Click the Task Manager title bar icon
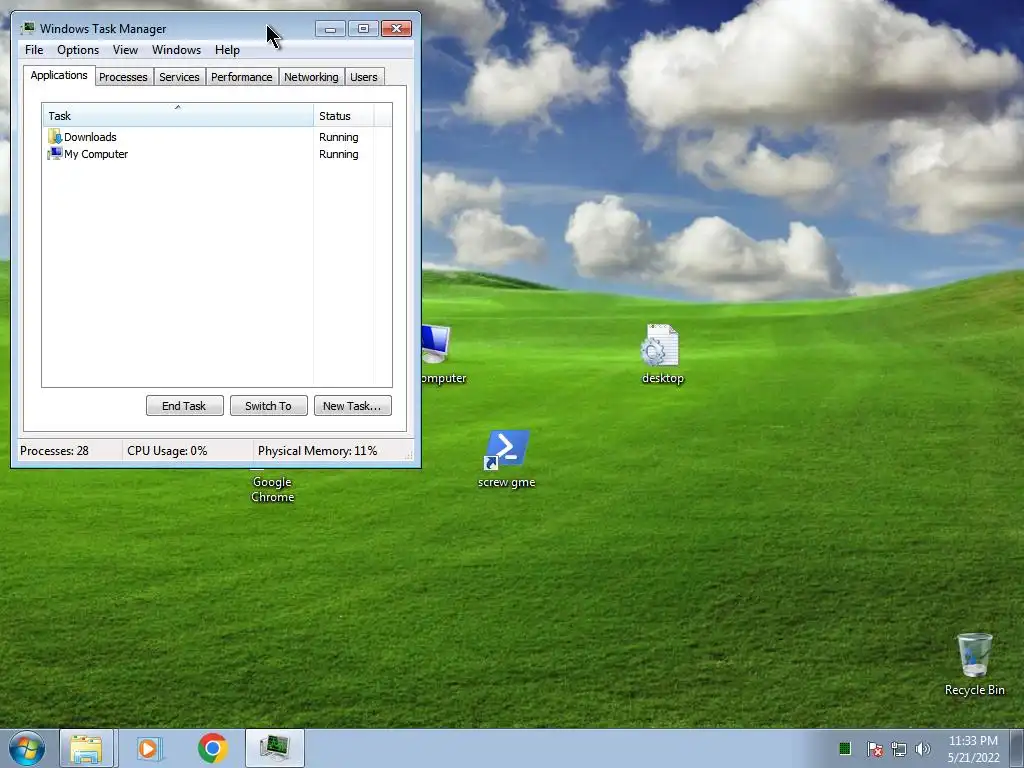1024x768 pixels. [x=27, y=28]
